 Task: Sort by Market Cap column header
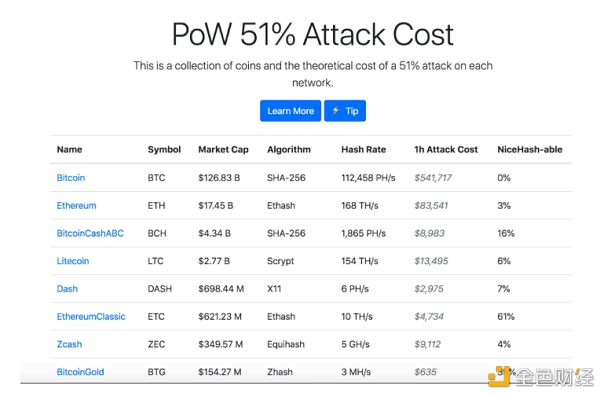223,150
